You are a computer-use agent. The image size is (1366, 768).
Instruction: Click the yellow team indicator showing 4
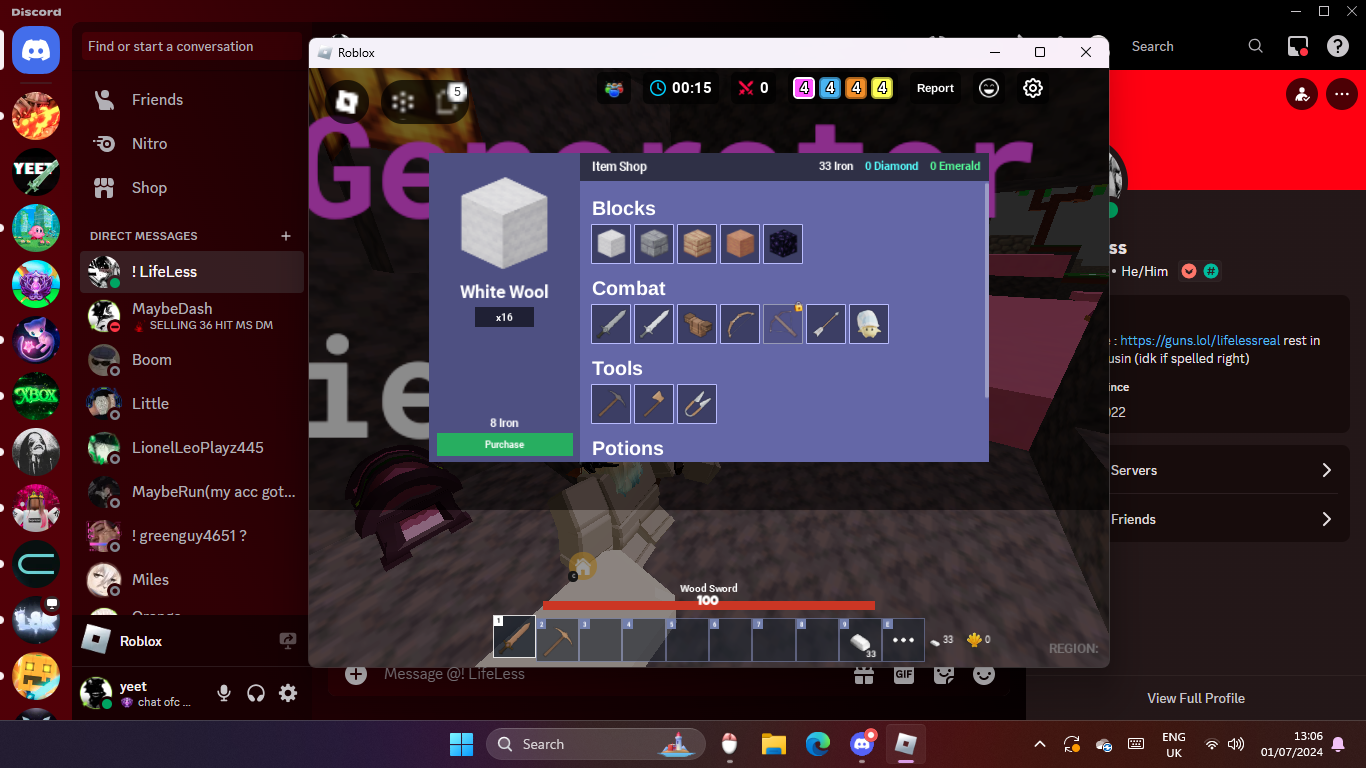coord(882,88)
